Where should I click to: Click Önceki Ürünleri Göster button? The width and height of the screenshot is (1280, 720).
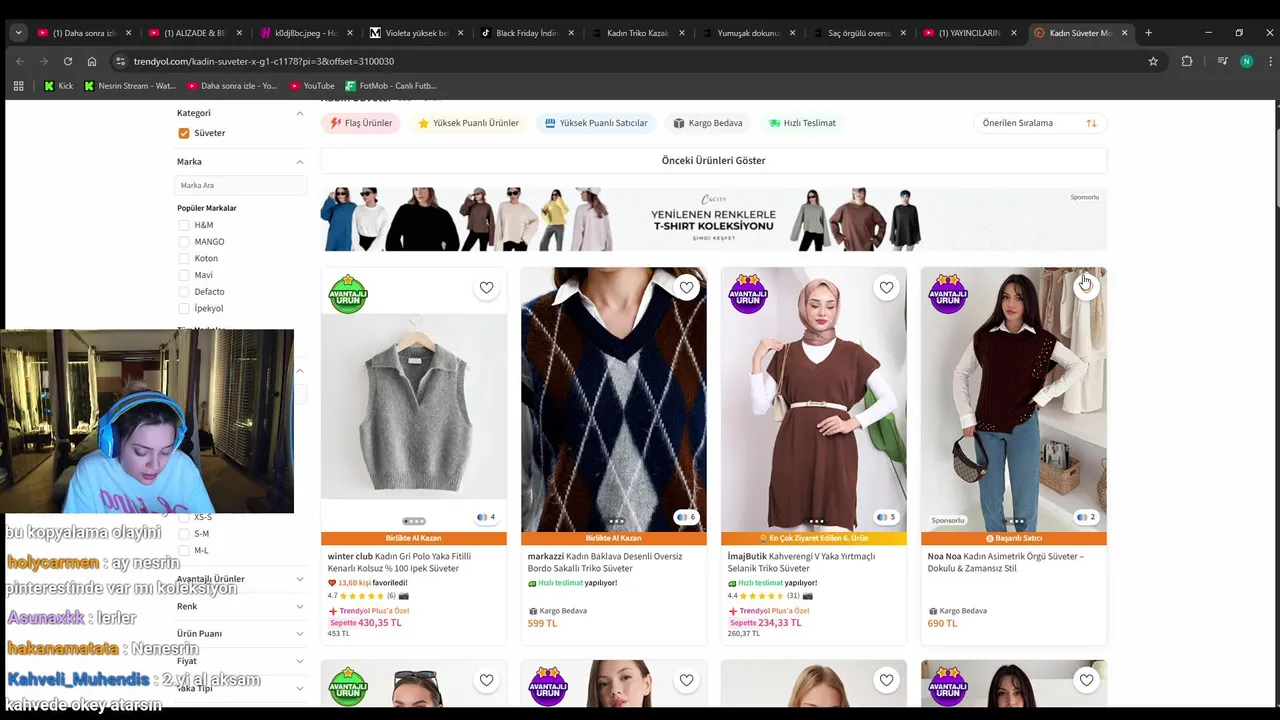coord(714,160)
